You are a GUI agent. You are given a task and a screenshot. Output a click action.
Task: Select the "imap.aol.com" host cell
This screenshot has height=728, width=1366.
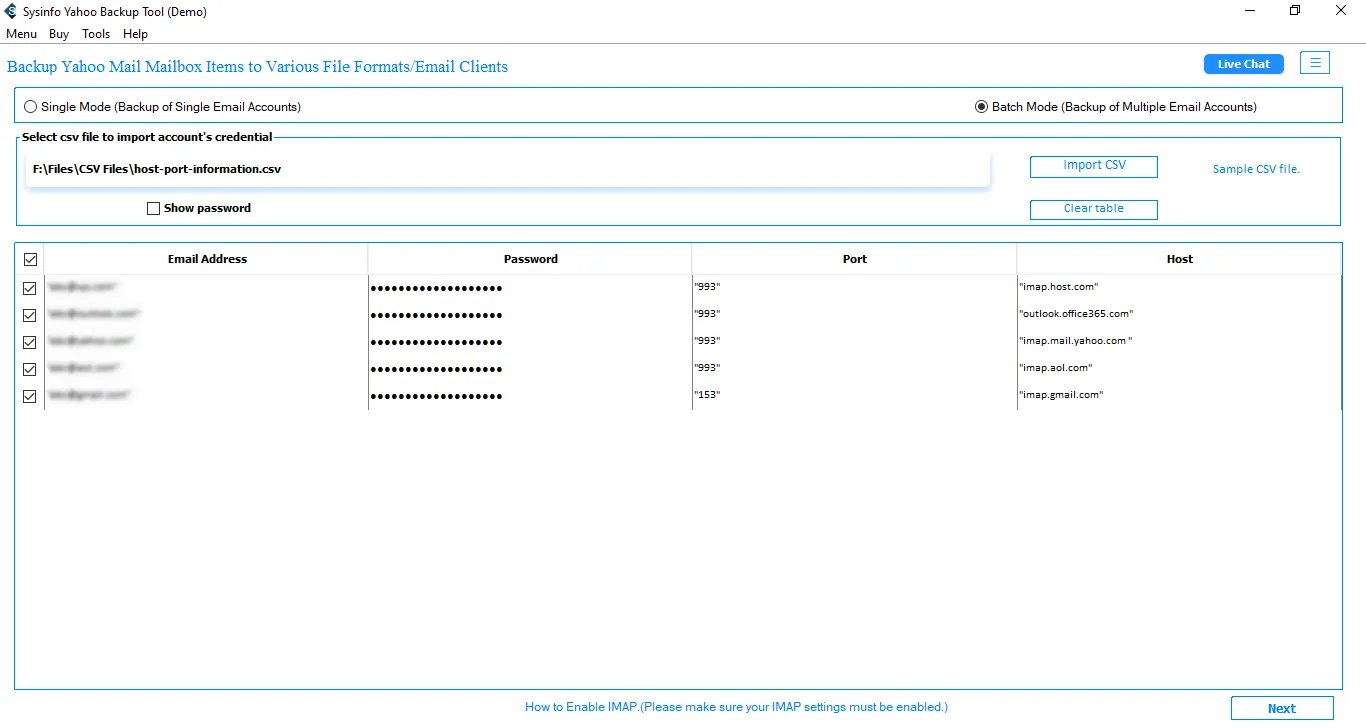(x=1180, y=368)
